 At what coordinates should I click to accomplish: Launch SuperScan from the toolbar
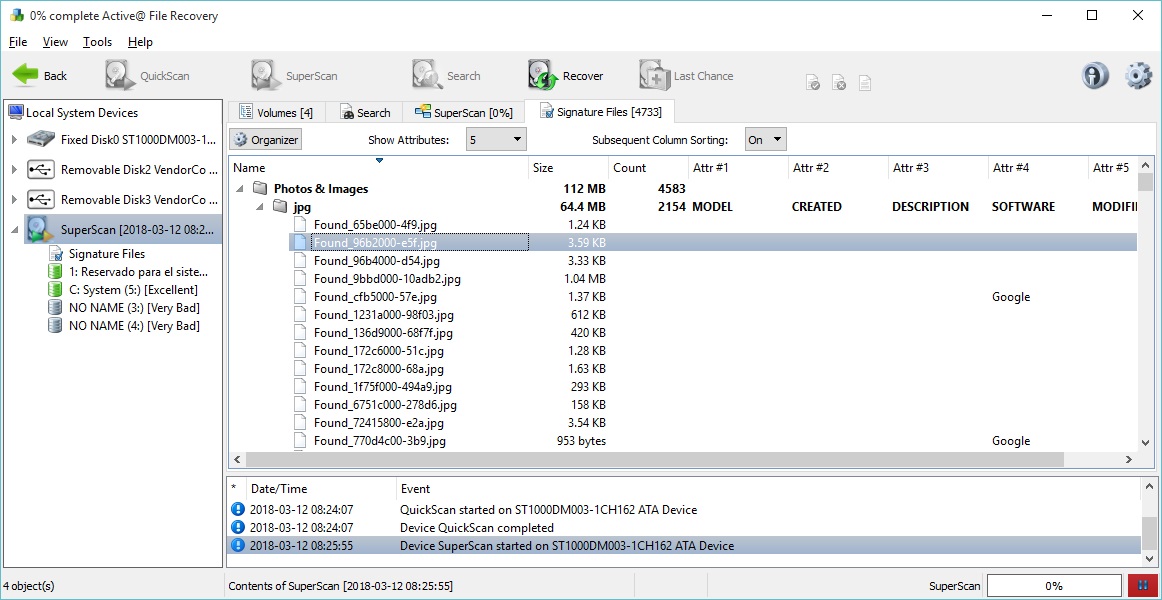(x=294, y=76)
